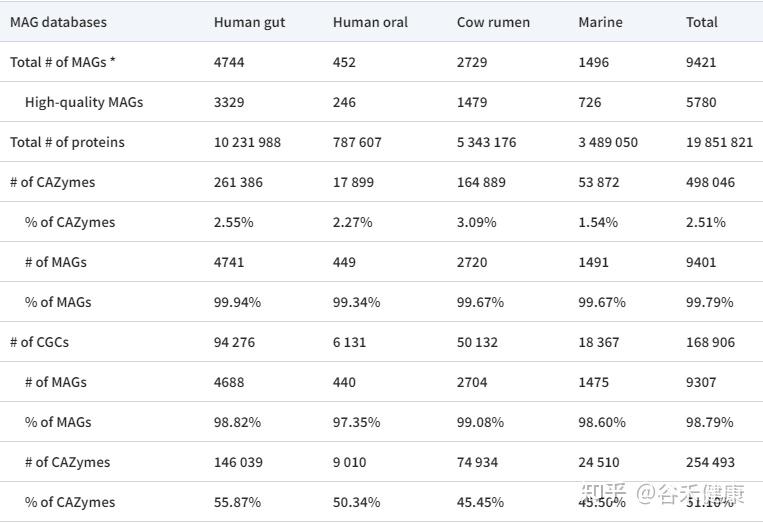Select the total proteins value 19 851 821
This screenshot has width=763, height=525.
[x=719, y=142]
